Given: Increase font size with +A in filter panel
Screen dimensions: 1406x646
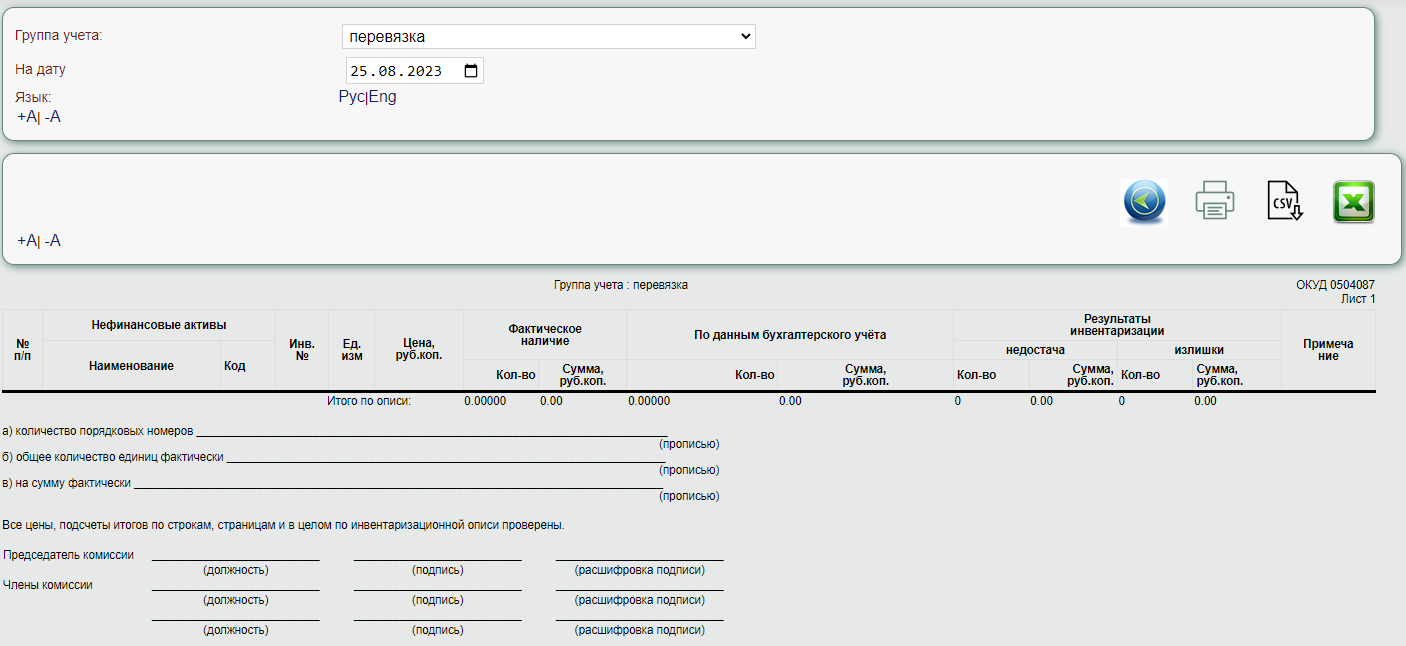Looking at the screenshot, I should [27, 117].
